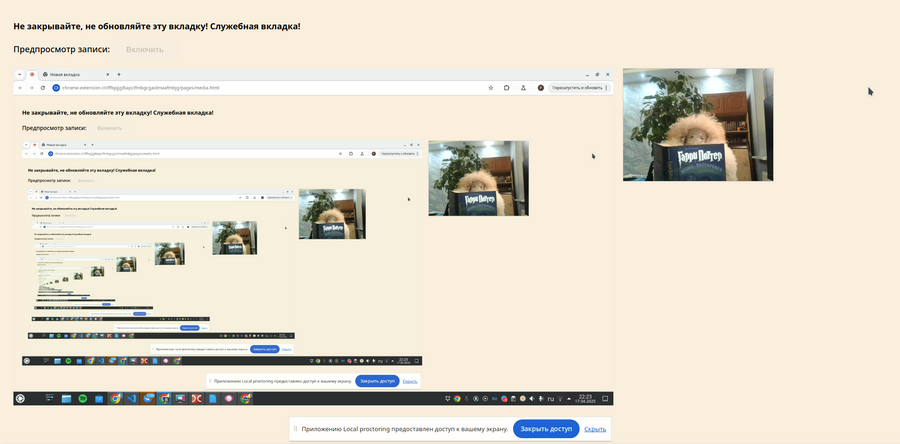Viewport: 900px width, 444px height.
Task: Click the Скрыть link in the sharing bar
Action: point(595,429)
